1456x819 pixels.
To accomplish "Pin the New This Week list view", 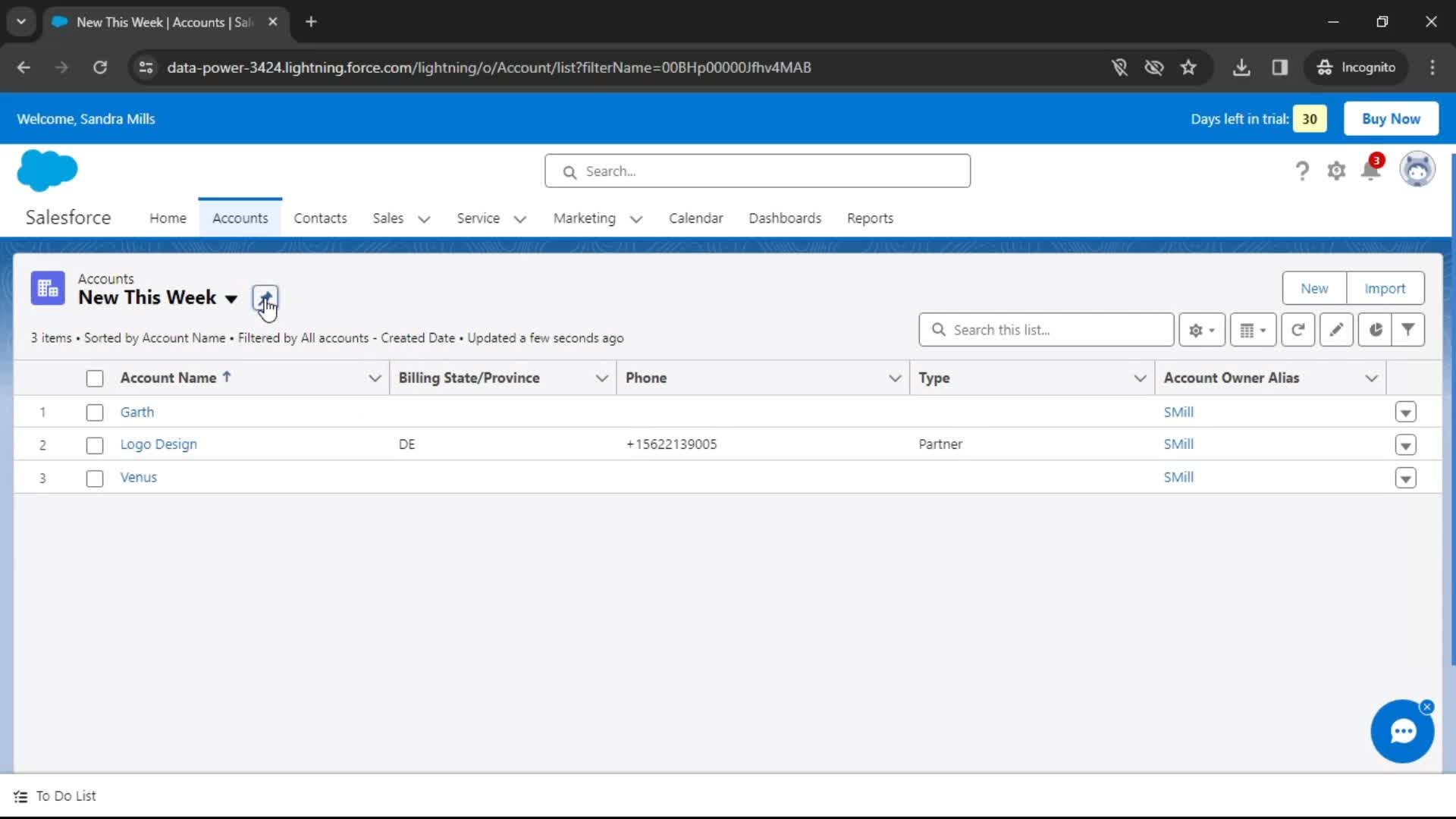I will click(265, 299).
